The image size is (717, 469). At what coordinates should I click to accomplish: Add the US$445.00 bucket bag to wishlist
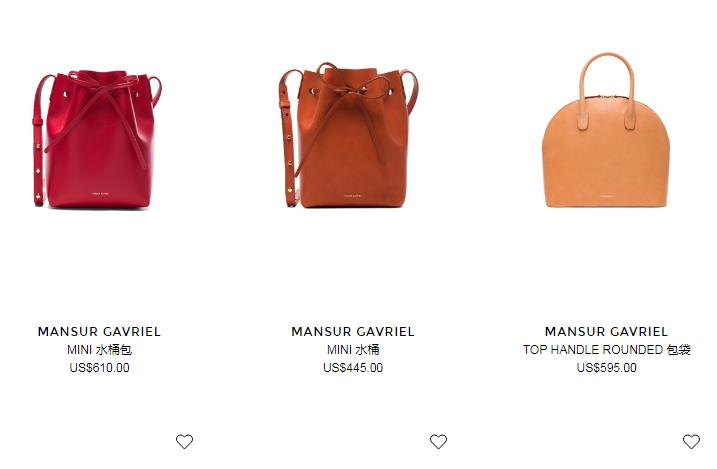click(438, 442)
